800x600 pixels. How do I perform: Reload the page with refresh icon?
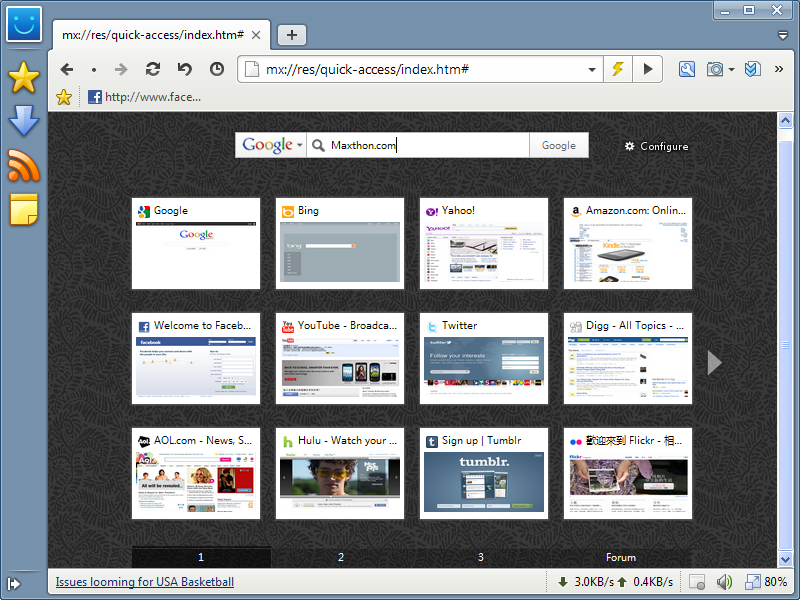[153, 69]
